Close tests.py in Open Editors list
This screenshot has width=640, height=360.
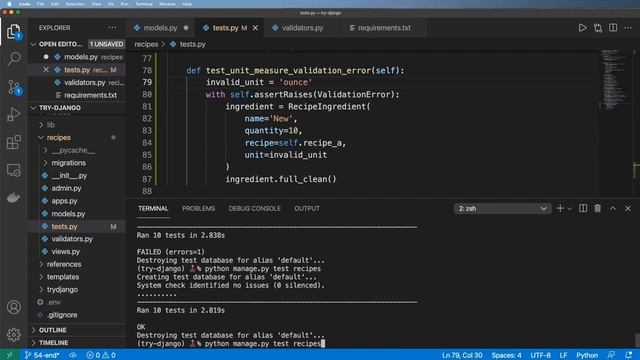tap(46, 70)
